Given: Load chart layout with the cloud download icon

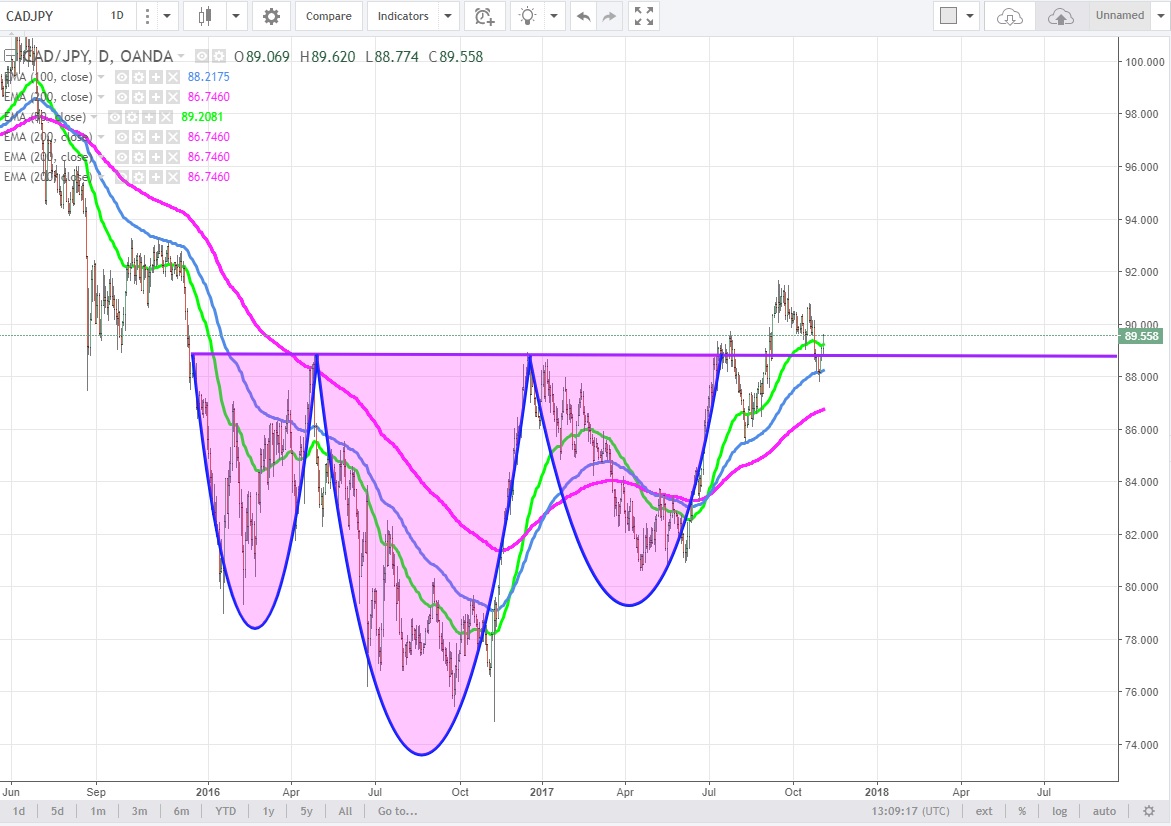Looking at the screenshot, I should pyautogui.click(x=1010, y=16).
